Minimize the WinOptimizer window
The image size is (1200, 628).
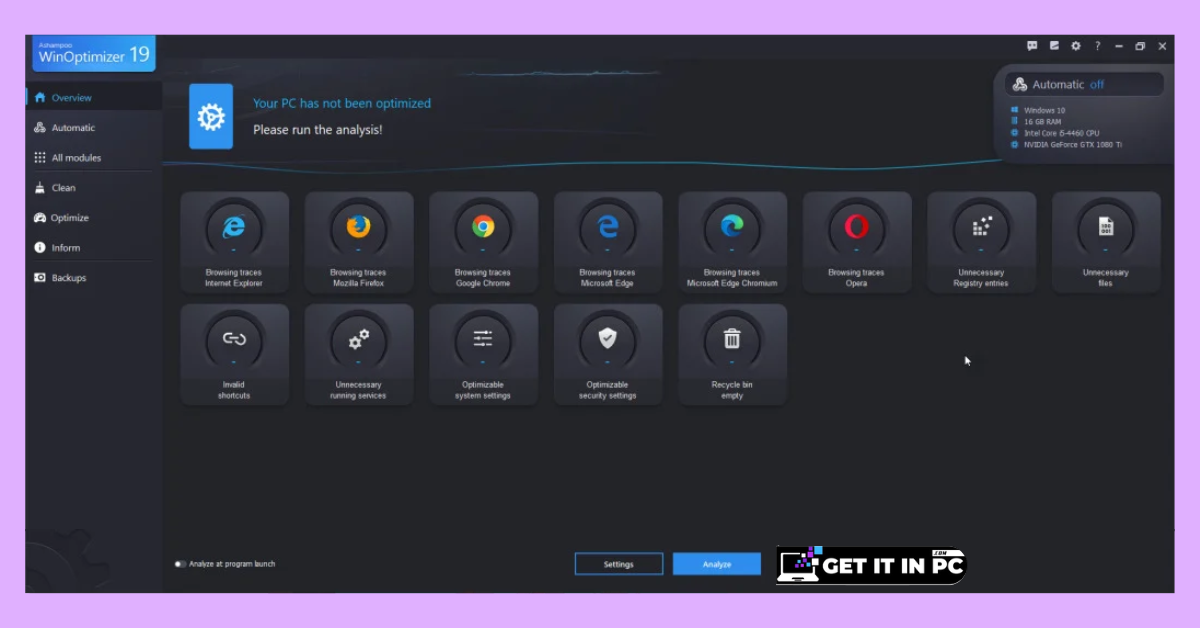[x=1118, y=46]
